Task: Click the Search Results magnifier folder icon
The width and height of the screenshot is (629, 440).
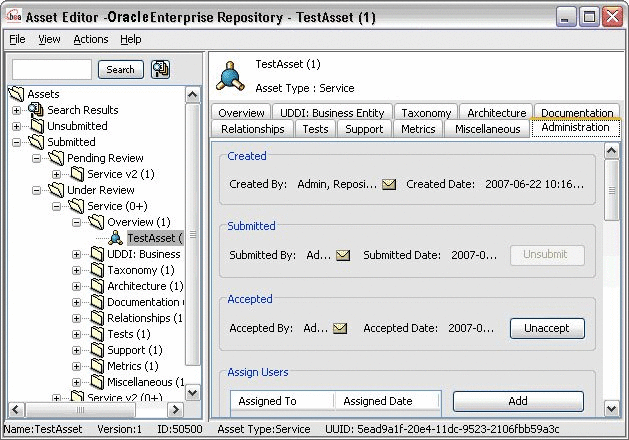Action: pos(36,109)
